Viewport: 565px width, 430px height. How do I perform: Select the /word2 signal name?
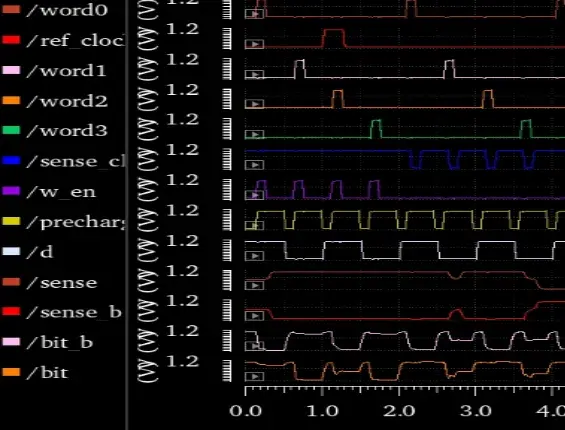tap(67, 101)
